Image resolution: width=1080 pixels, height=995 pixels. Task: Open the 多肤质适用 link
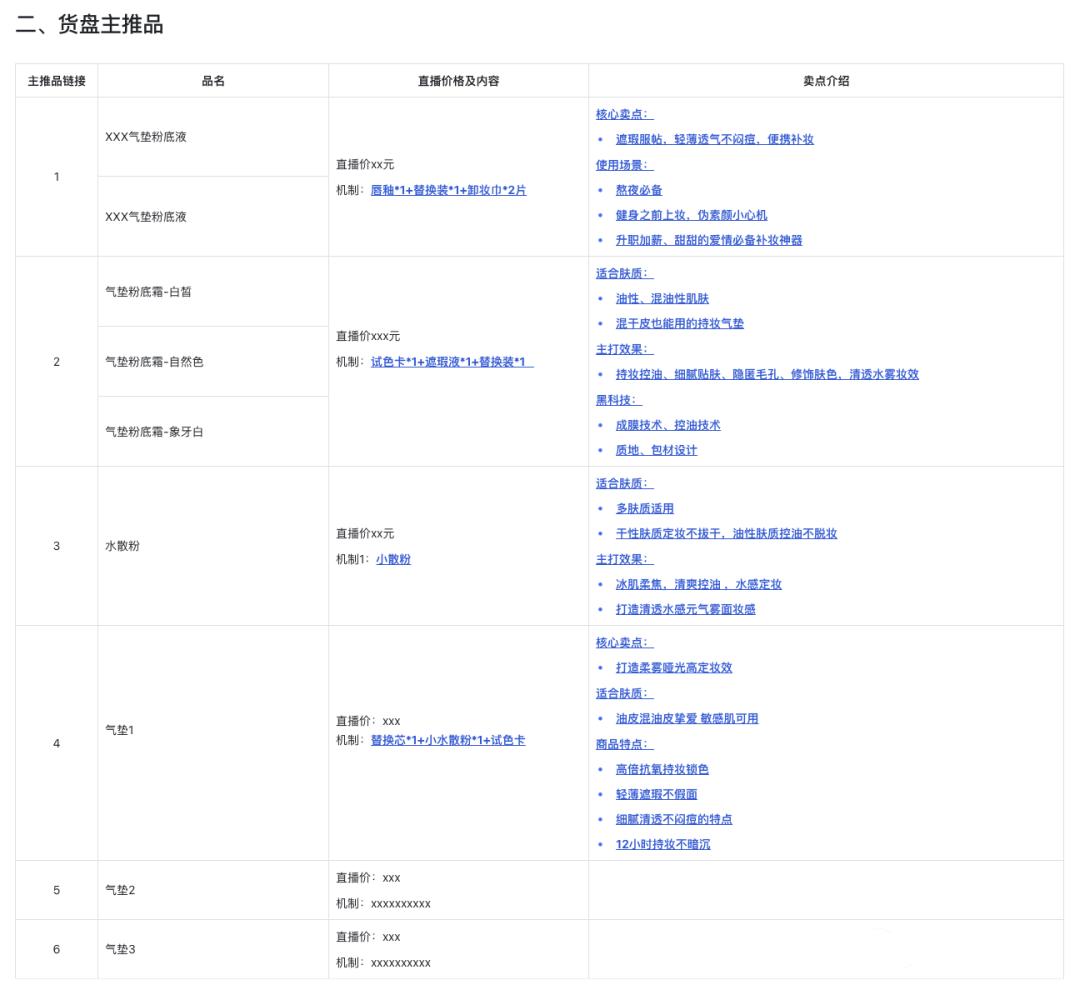646,508
